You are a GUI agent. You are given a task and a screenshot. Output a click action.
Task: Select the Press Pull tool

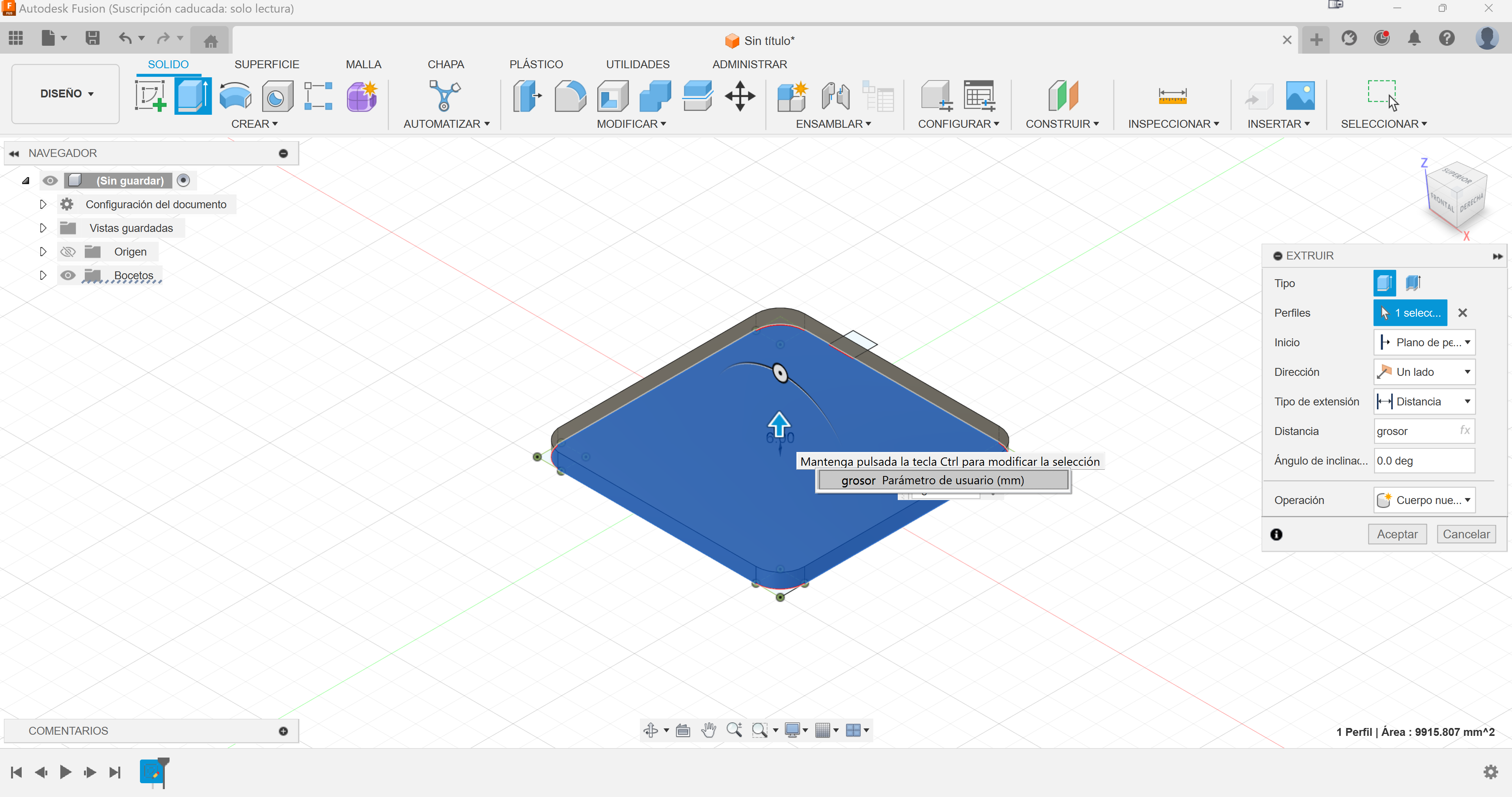pyautogui.click(x=526, y=96)
